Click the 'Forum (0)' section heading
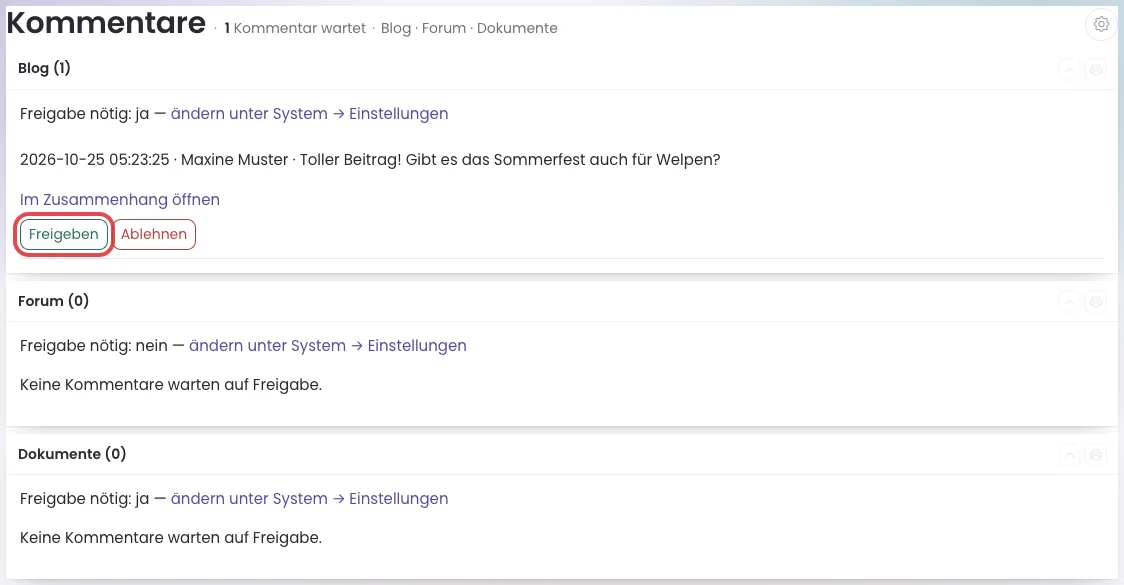Viewport: 1124px width, 585px height. coord(54,300)
